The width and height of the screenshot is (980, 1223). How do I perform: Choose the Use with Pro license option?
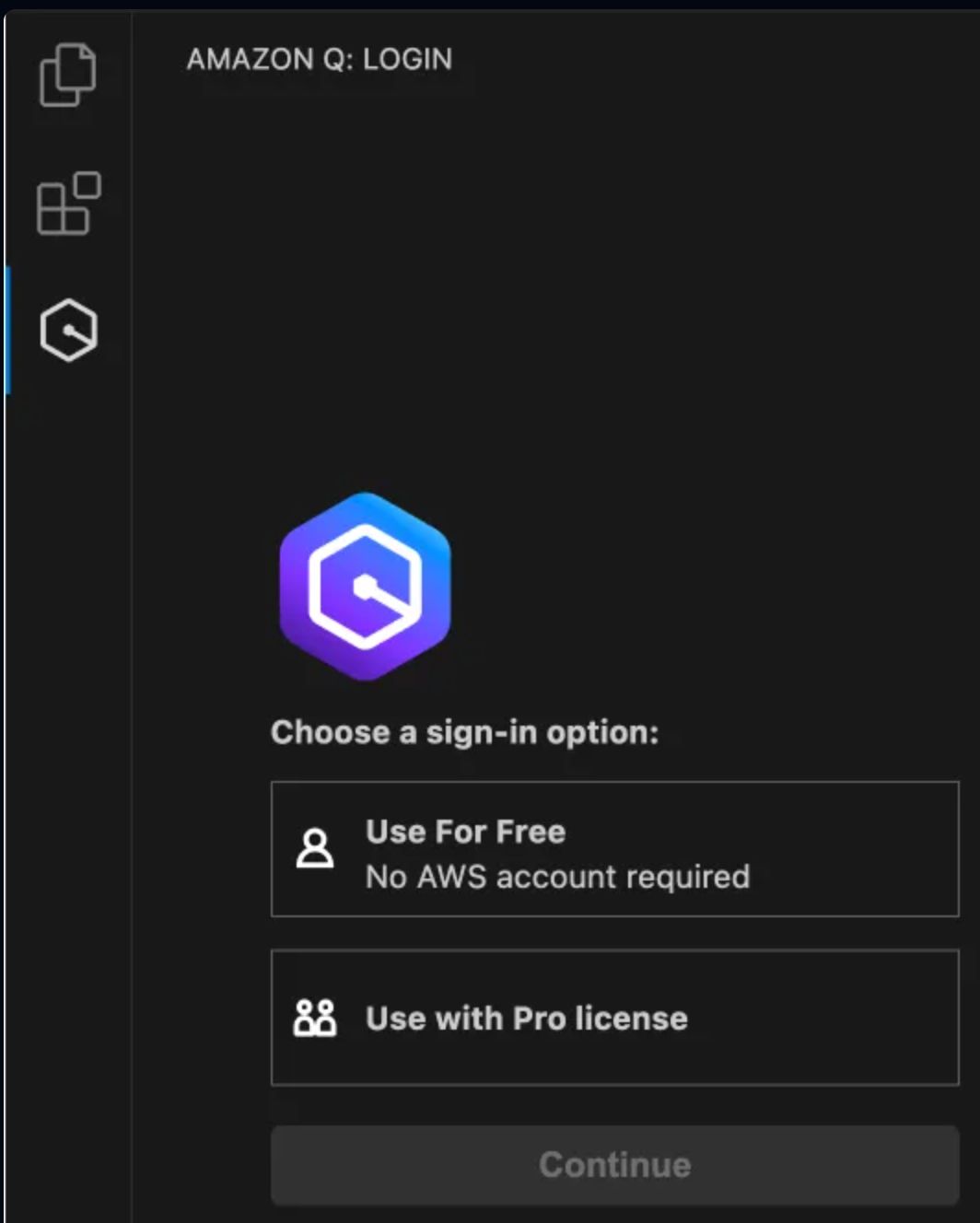point(613,1018)
